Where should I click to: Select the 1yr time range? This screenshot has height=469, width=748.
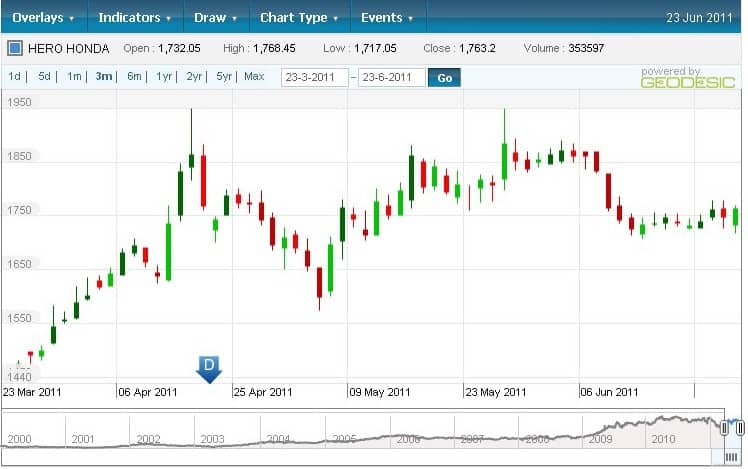(164, 76)
